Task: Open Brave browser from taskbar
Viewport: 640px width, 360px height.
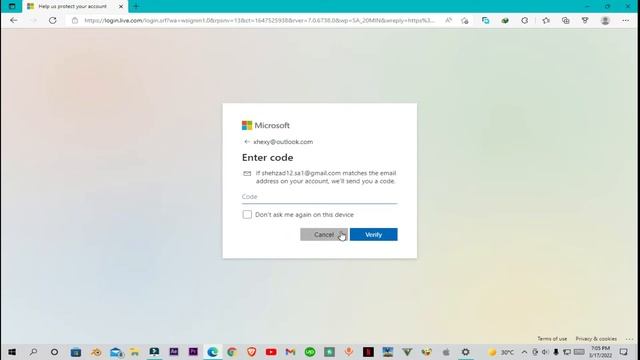Action: [251, 352]
